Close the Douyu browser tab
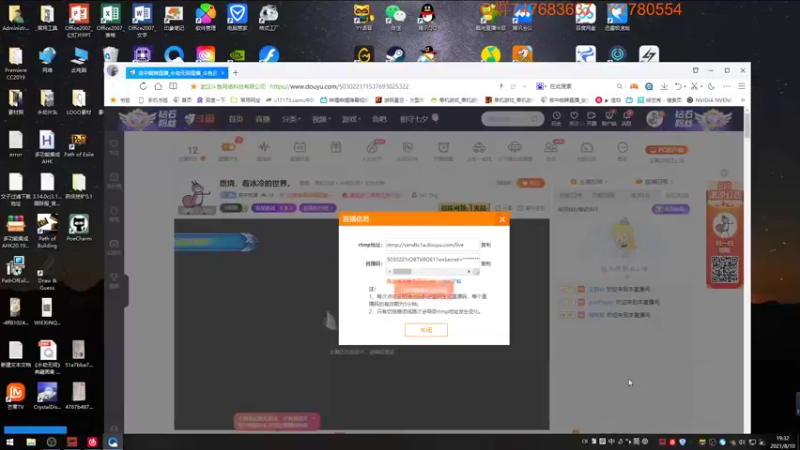Image resolution: width=800 pixels, height=450 pixels. pyautogui.click(x=223, y=73)
